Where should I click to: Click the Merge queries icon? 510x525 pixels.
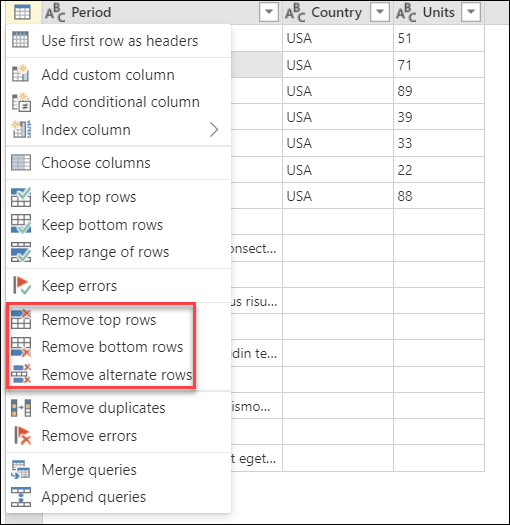pos(21,469)
